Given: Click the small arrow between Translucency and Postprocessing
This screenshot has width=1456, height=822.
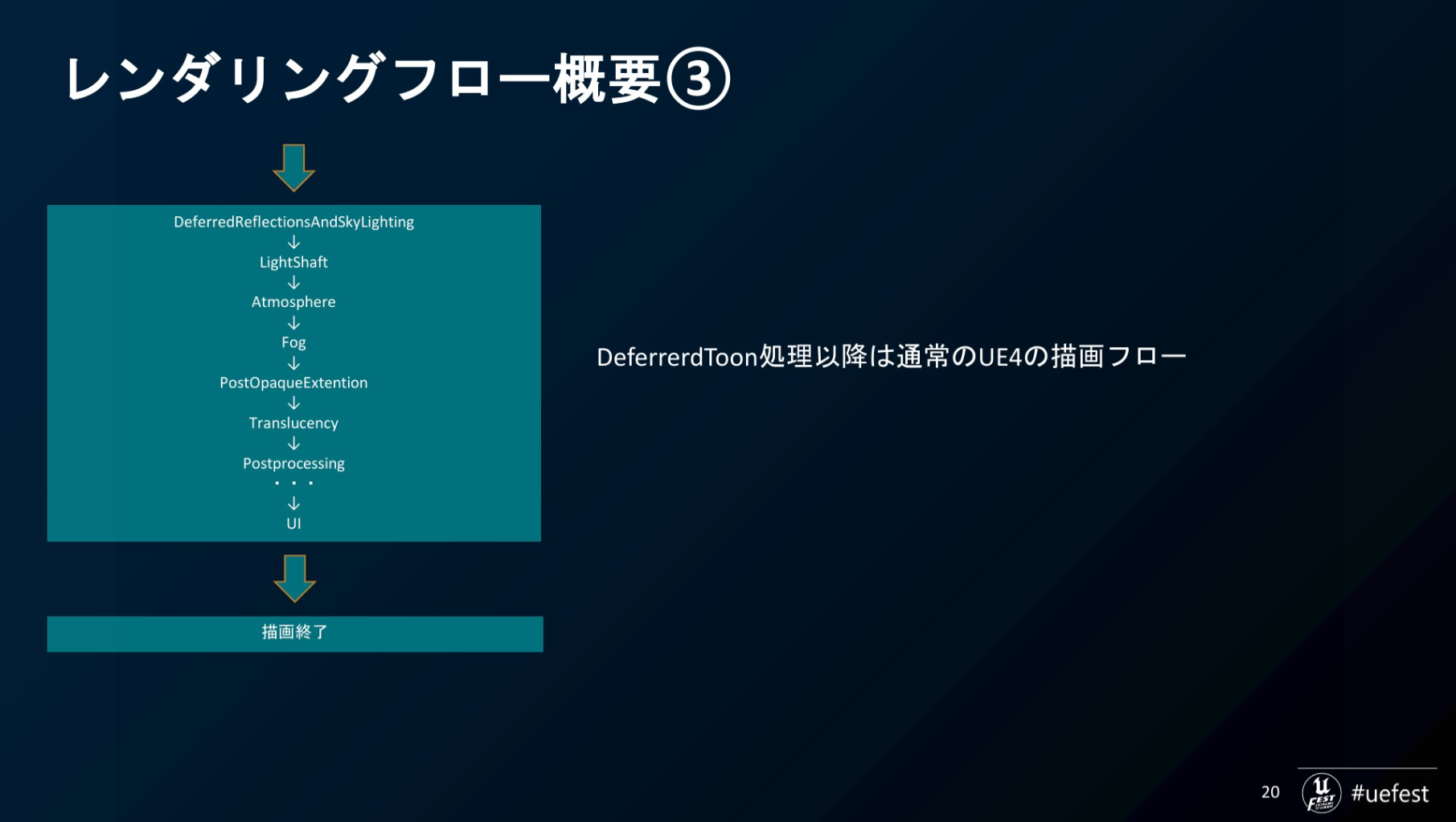Looking at the screenshot, I should (293, 443).
